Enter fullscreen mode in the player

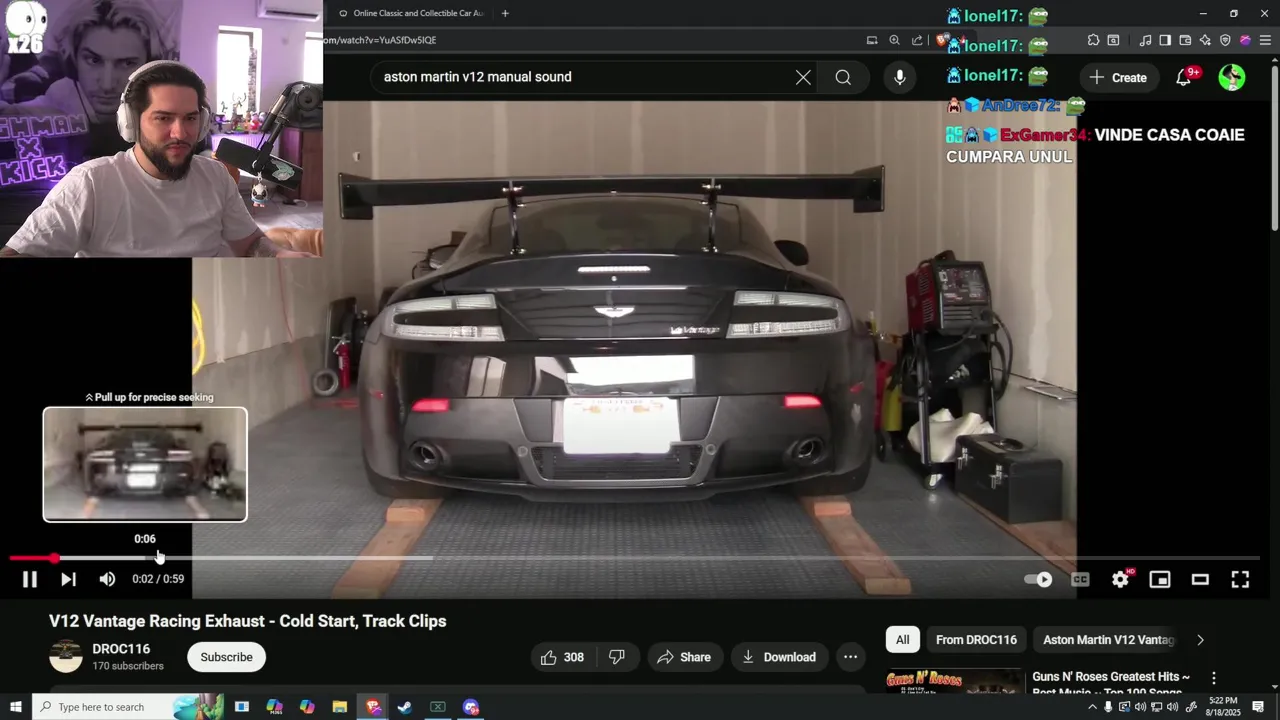[x=1240, y=579]
